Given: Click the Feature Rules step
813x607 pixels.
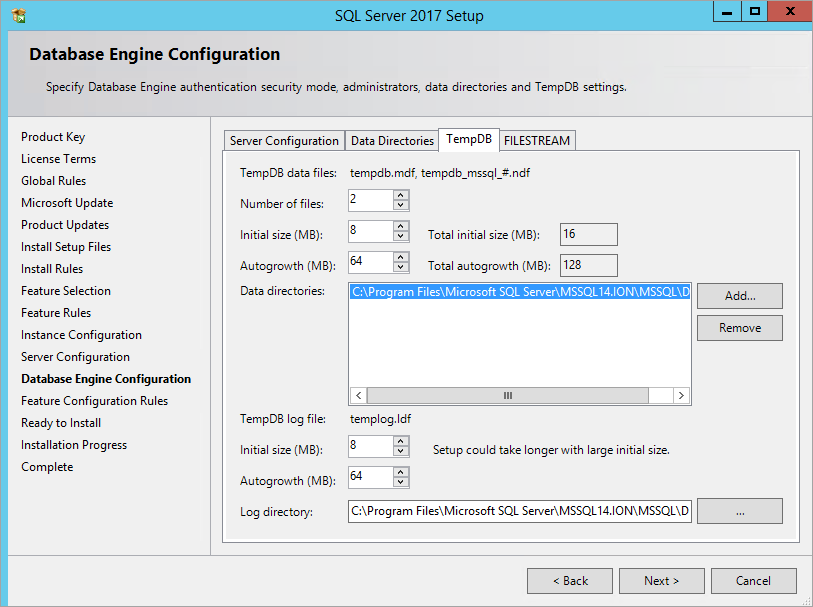Looking at the screenshot, I should [x=56, y=313].
